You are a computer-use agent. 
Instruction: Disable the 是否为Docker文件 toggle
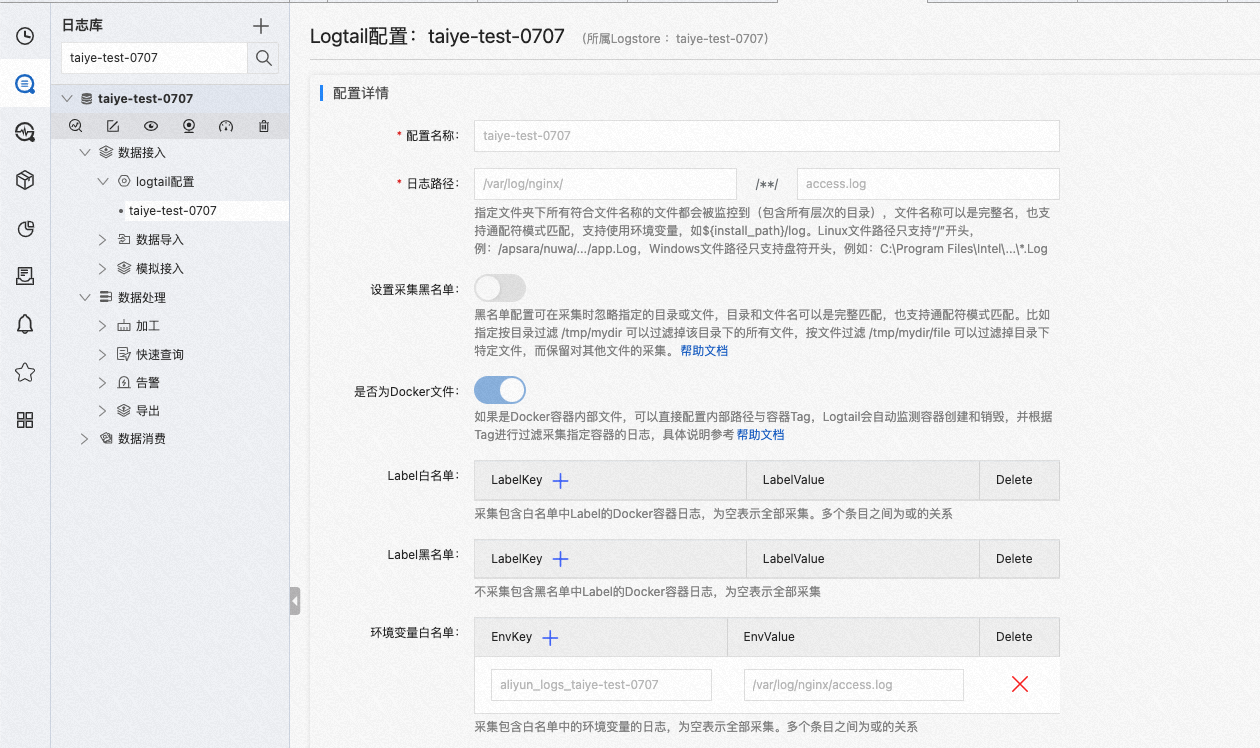[500, 390]
